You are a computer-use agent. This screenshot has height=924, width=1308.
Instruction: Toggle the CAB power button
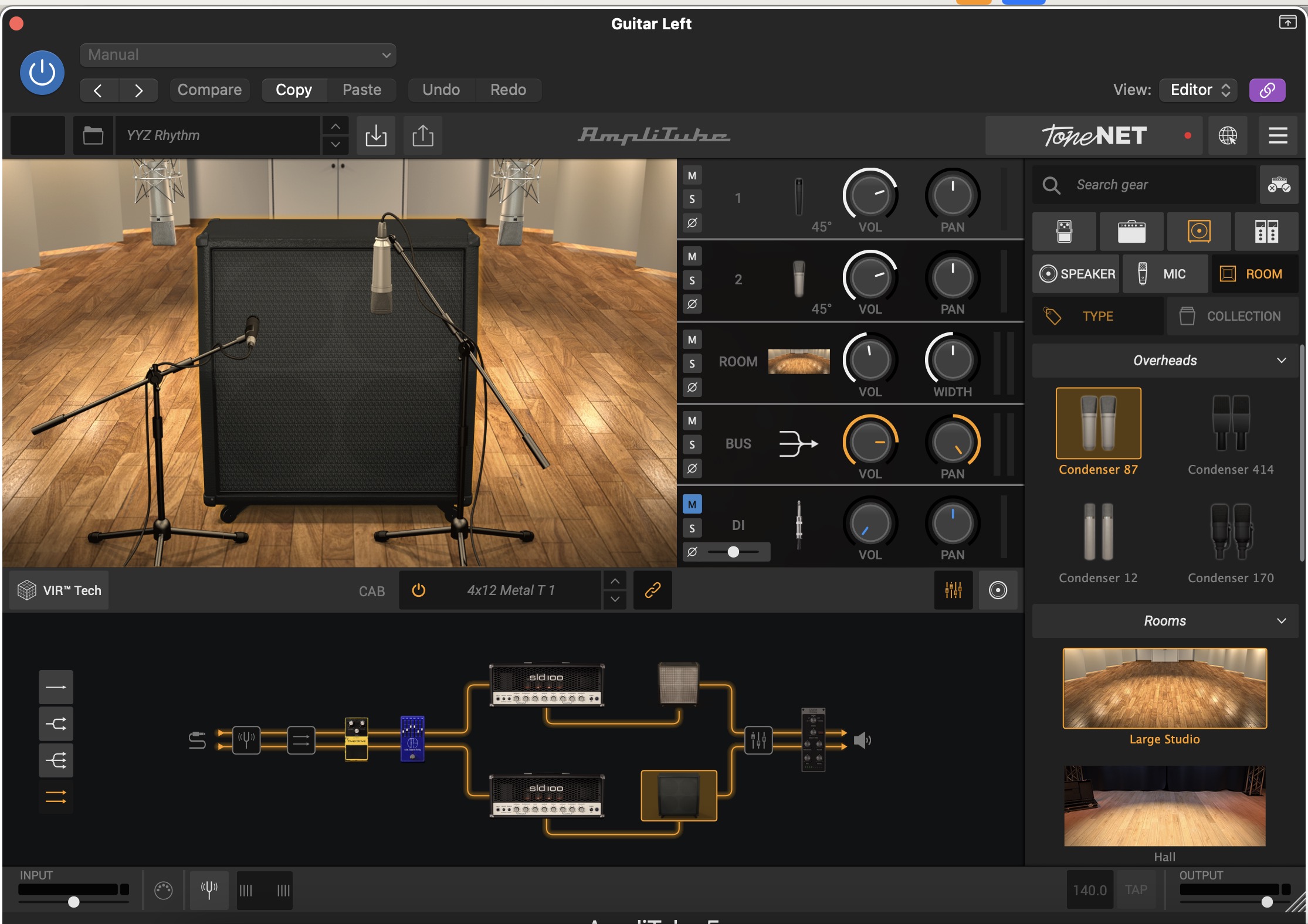[418, 590]
